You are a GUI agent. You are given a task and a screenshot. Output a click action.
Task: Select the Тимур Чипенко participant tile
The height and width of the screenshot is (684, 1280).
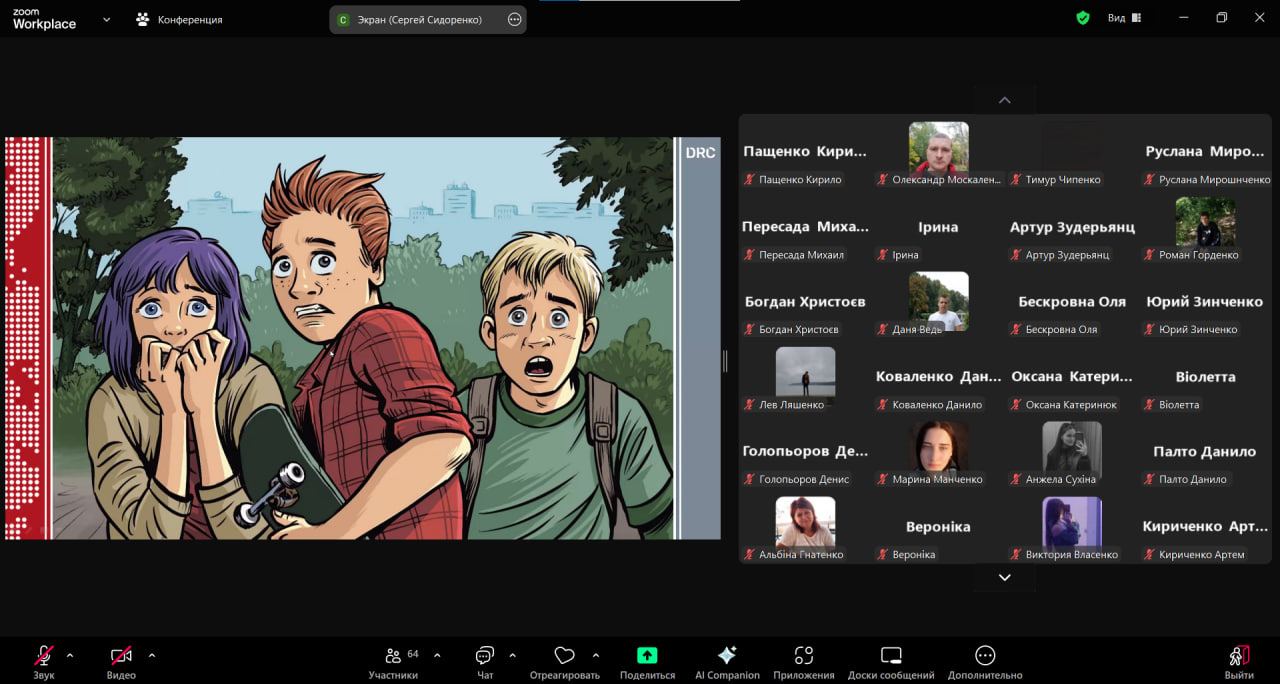1072,152
